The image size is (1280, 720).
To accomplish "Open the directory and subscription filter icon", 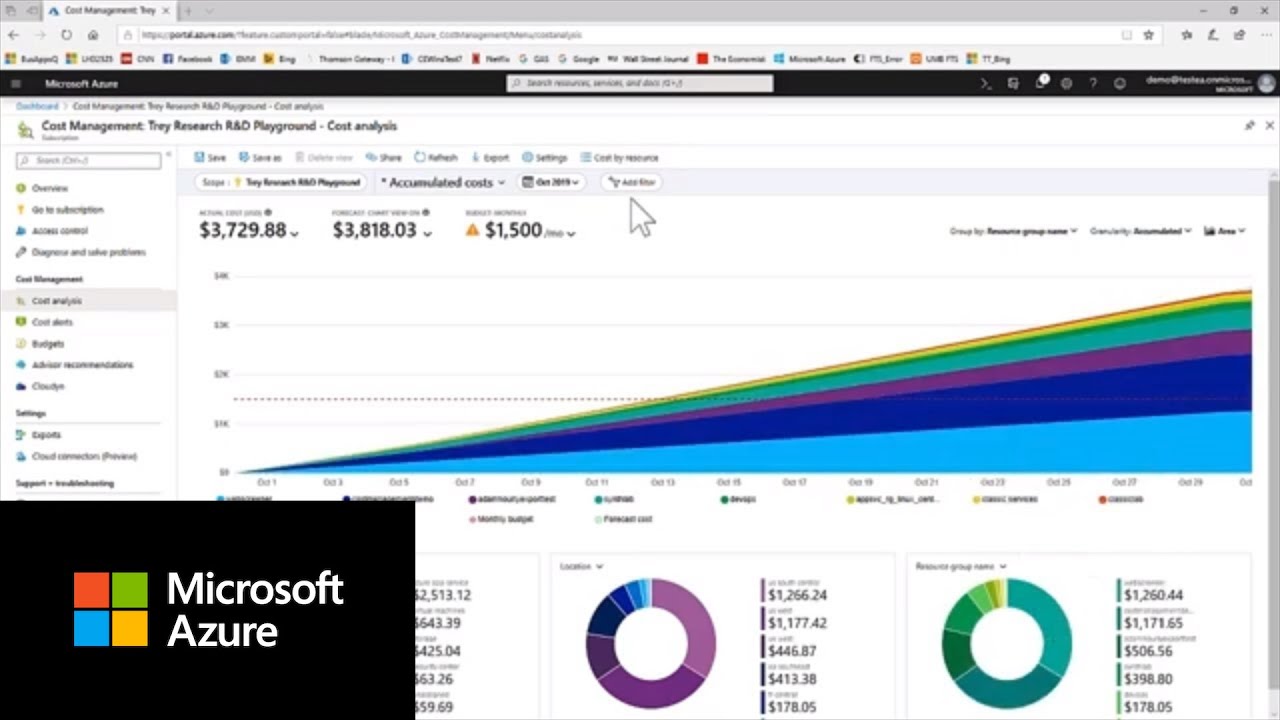I will tap(1013, 84).
